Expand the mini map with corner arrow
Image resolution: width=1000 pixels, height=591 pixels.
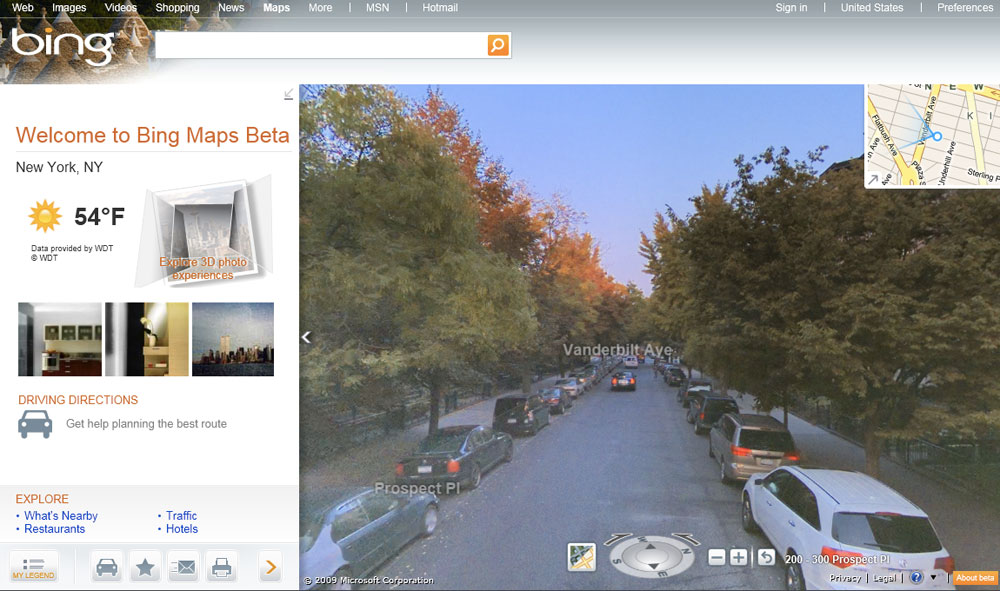[x=872, y=180]
